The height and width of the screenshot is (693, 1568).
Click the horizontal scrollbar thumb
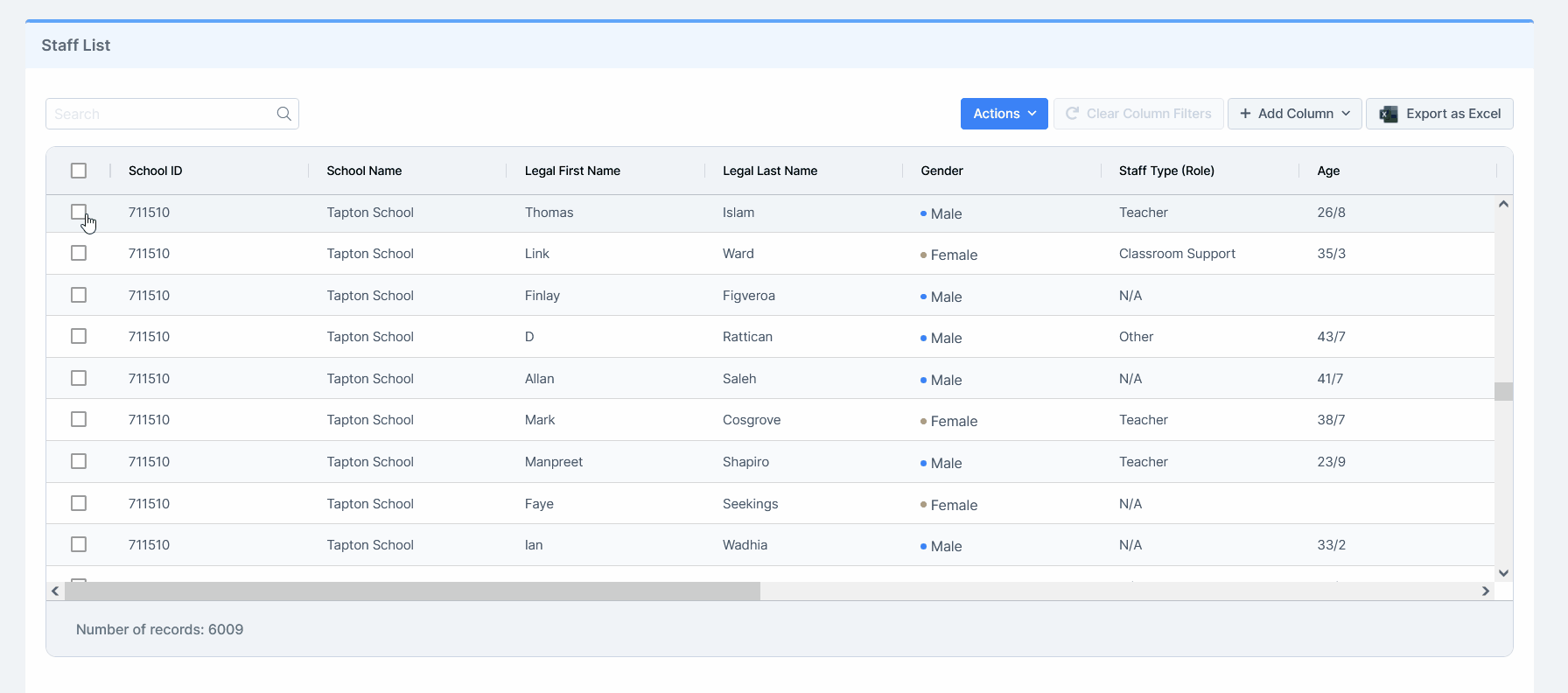pyautogui.click(x=412, y=591)
